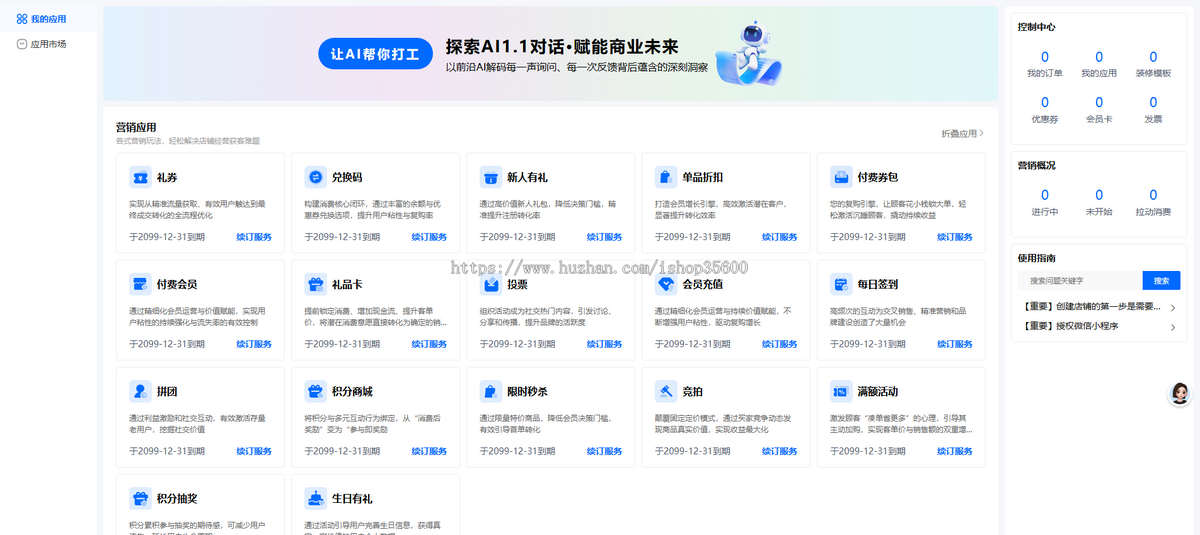Open the 积分商城 app icon
The image size is (1200, 535).
coord(315,391)
